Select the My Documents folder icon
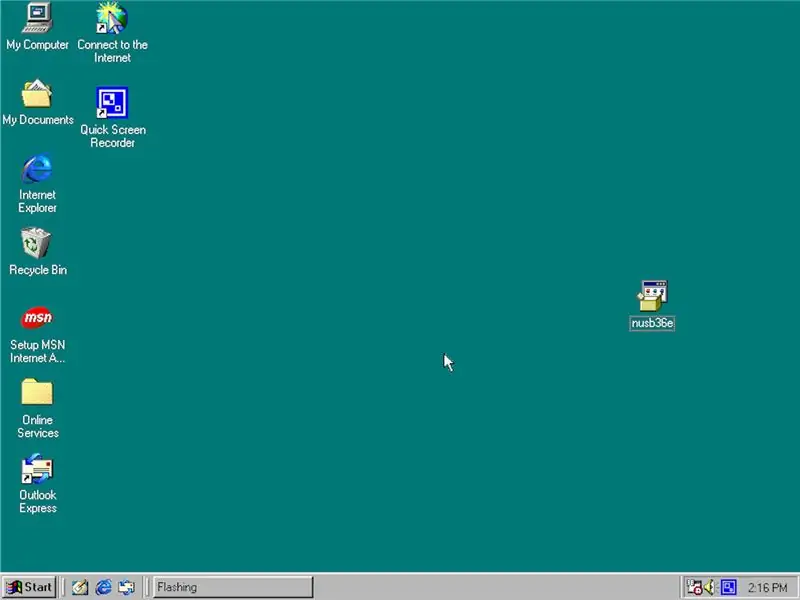This screenshot has height=600, width=800. pyautogui.click(x=37, y=93)
